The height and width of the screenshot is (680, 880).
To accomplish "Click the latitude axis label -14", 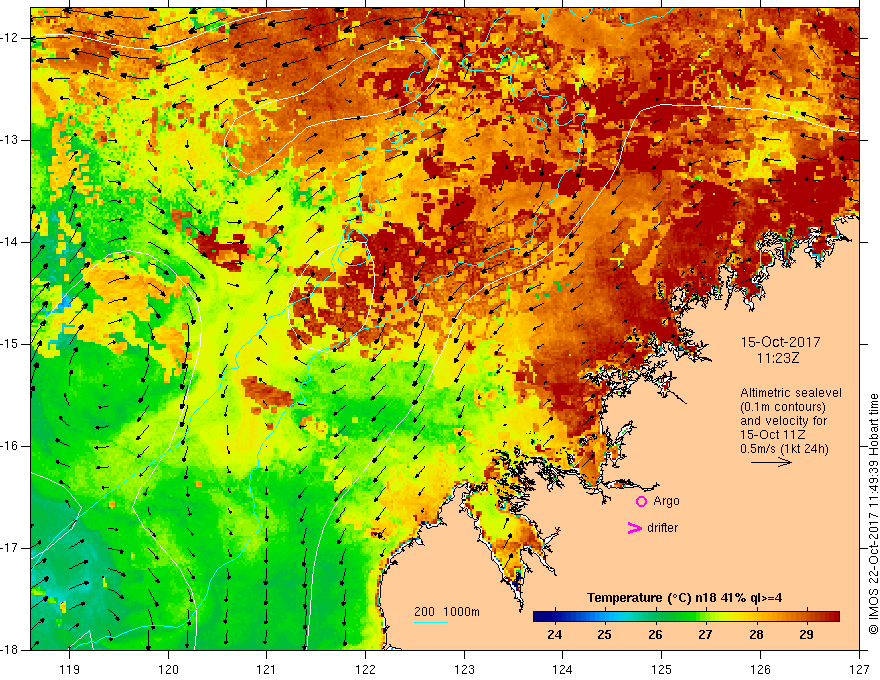I will point(10,242).
